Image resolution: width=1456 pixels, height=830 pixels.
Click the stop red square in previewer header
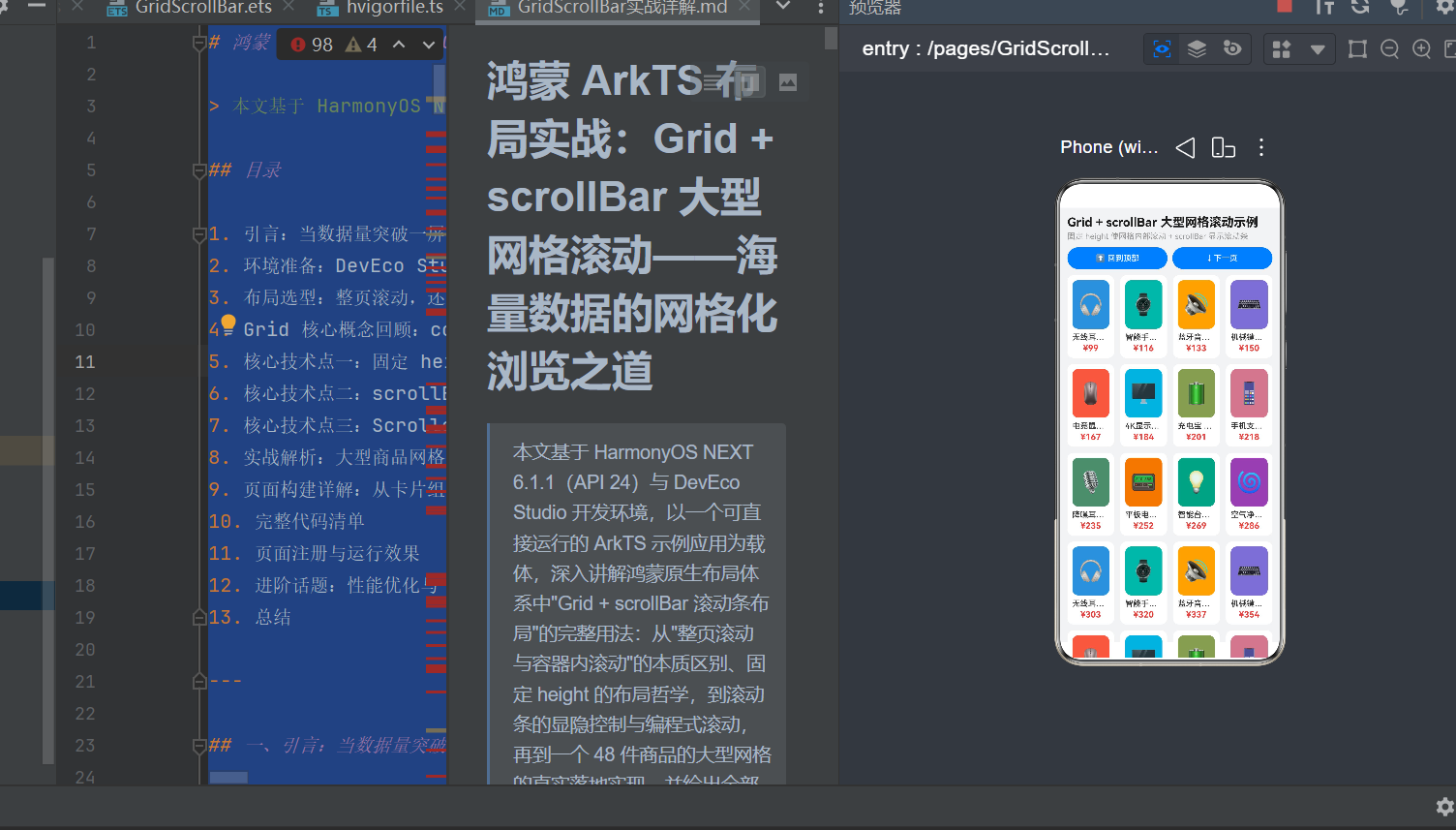pyautogui.click(x=1285, y=7)
